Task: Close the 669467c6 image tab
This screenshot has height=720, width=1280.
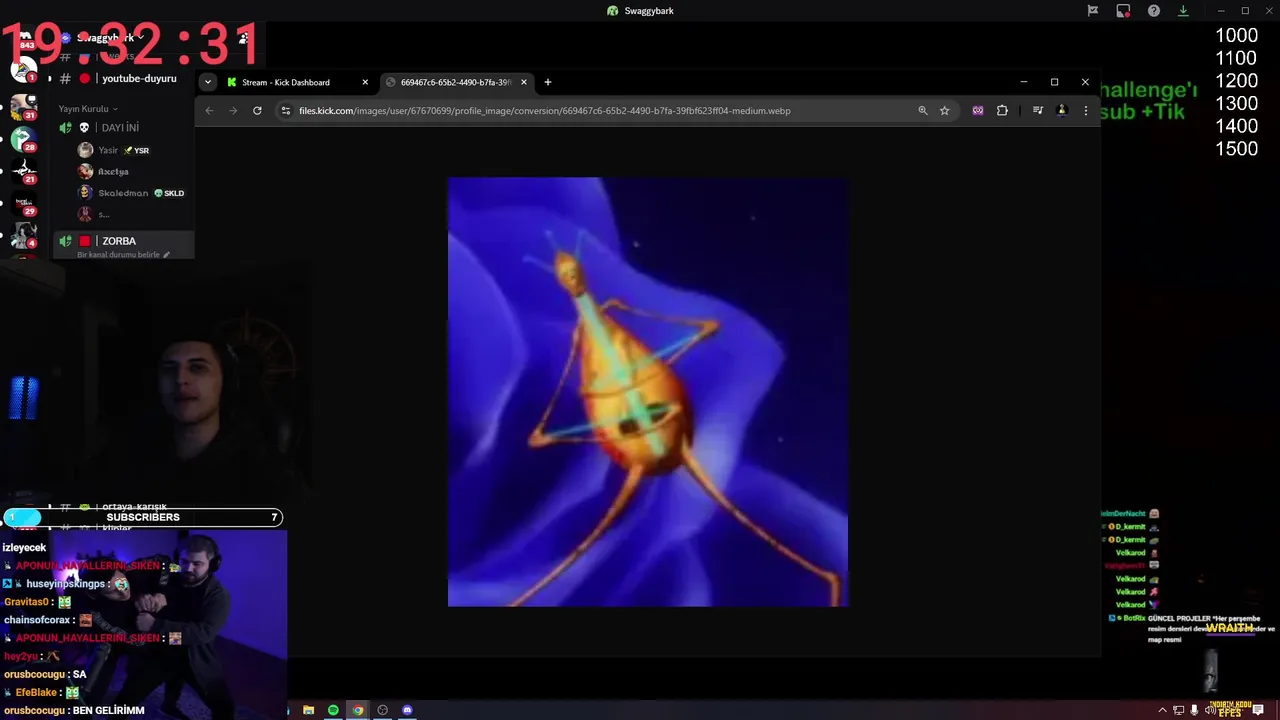Action: click(523, 82)
